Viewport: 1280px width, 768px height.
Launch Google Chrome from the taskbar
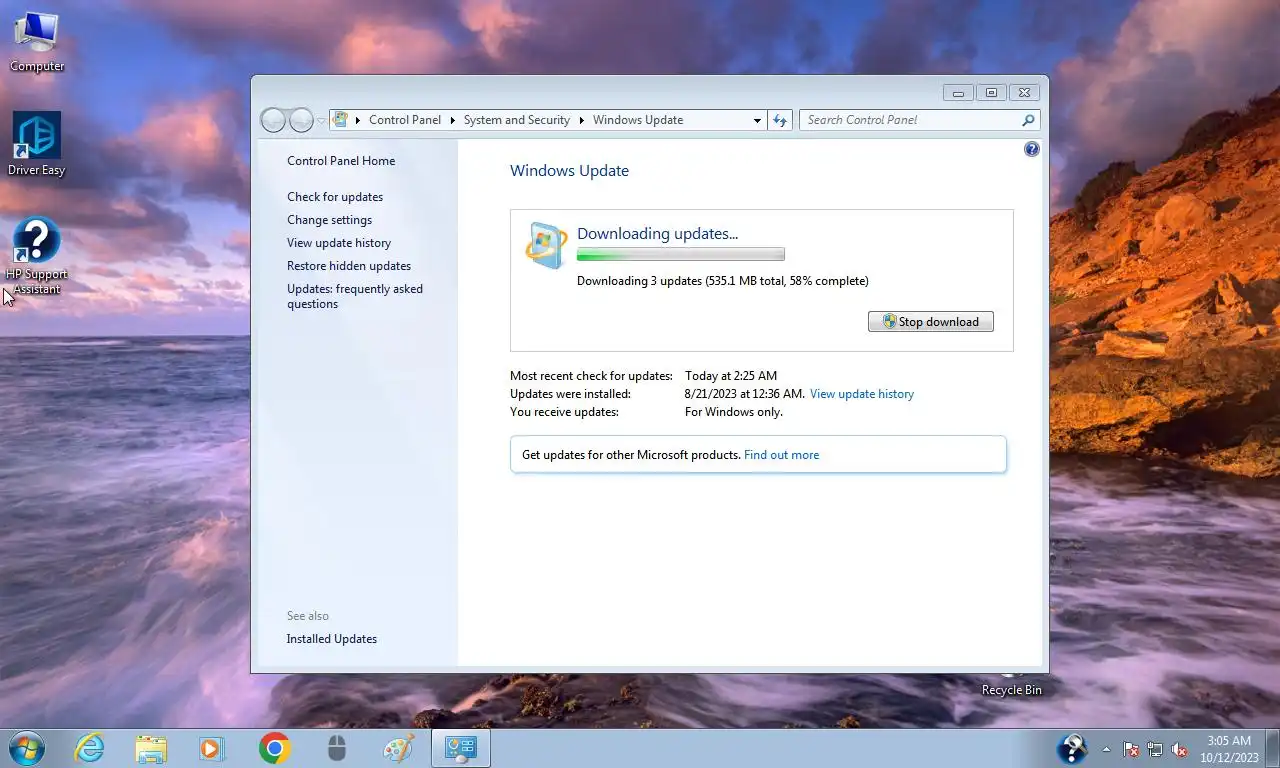[x=274, y=748]
